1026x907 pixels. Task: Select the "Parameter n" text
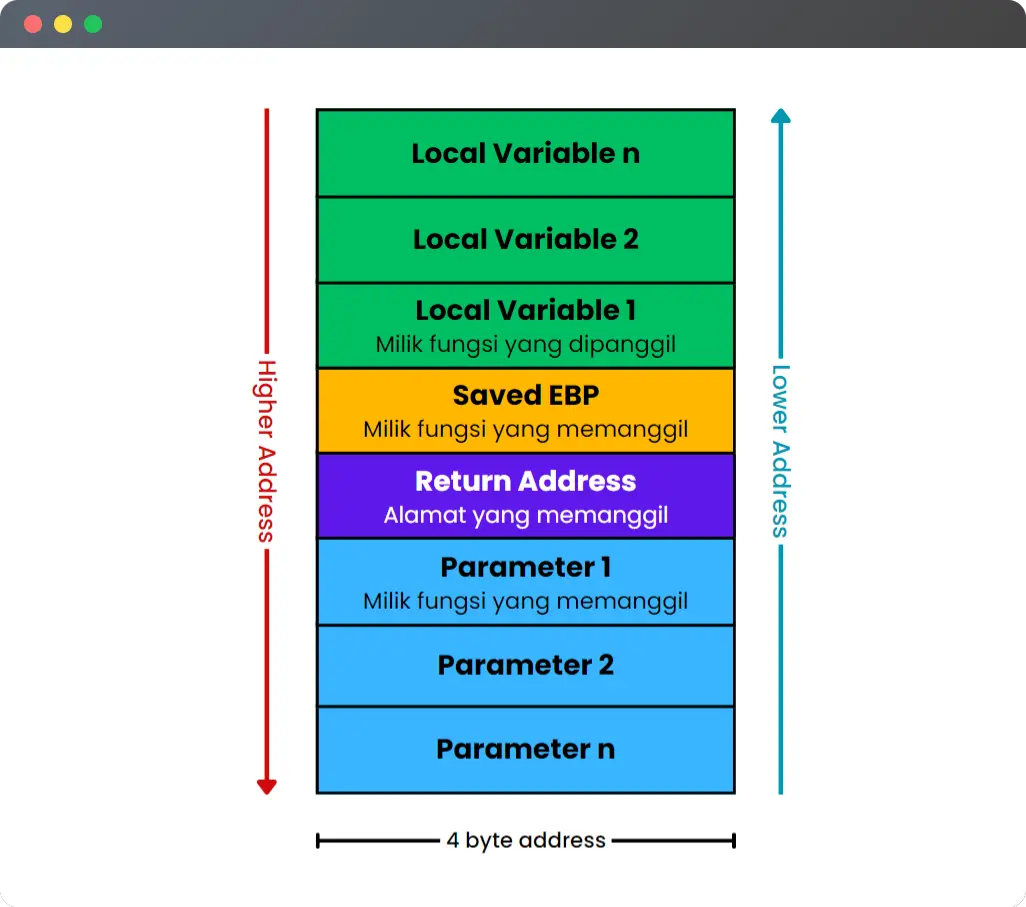click(525, 749)
